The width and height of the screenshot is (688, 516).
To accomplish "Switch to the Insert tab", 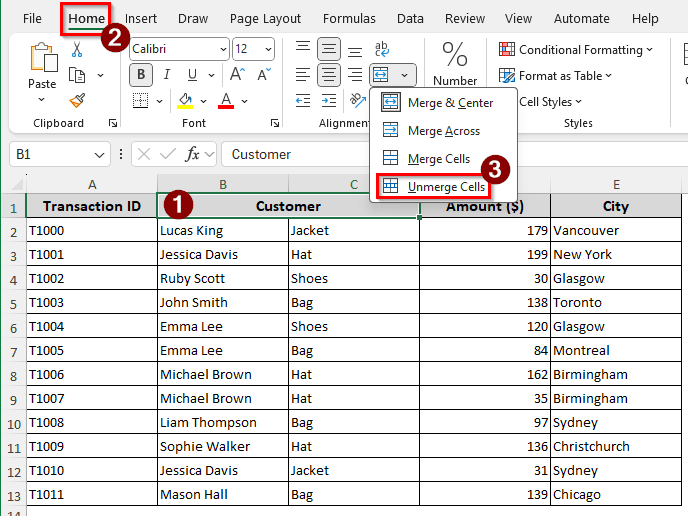I will [x=140, y=18].
